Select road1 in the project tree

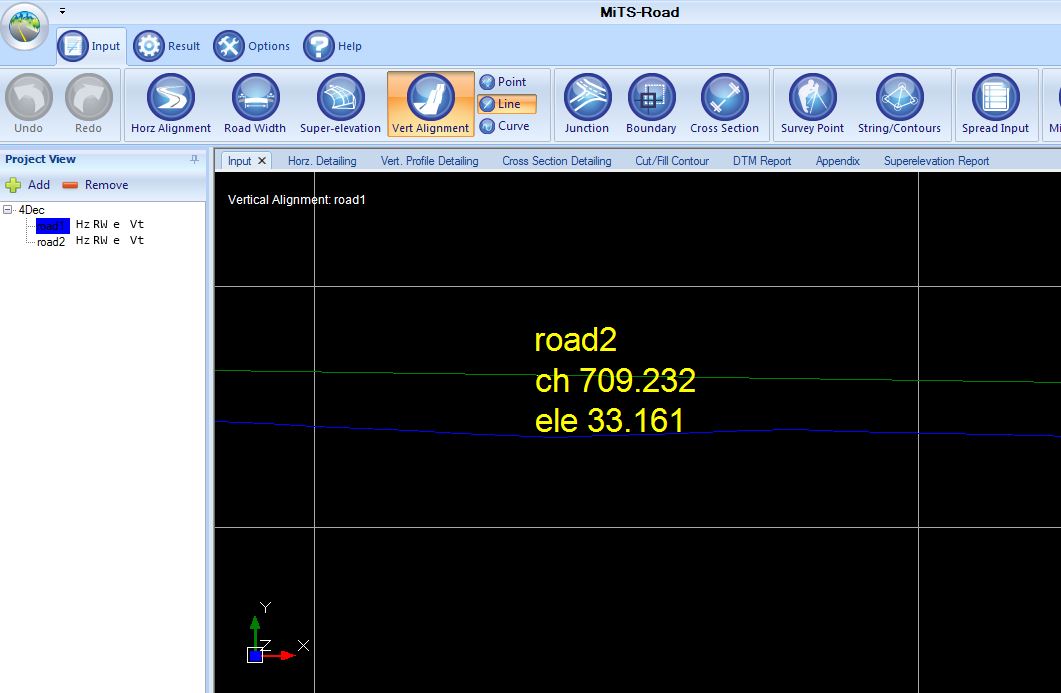pos(53,226)
